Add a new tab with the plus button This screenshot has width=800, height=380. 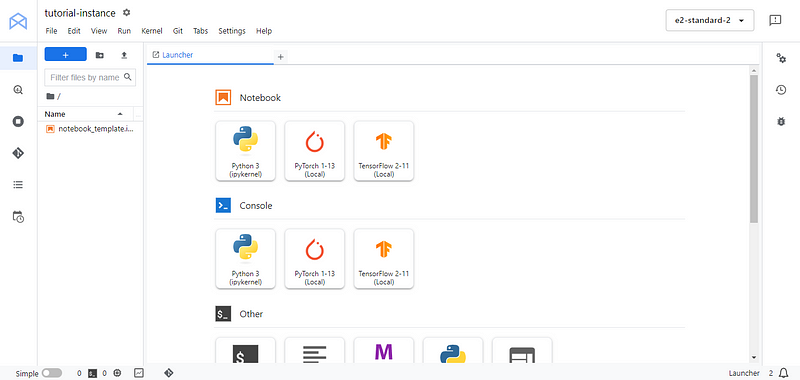280,57
